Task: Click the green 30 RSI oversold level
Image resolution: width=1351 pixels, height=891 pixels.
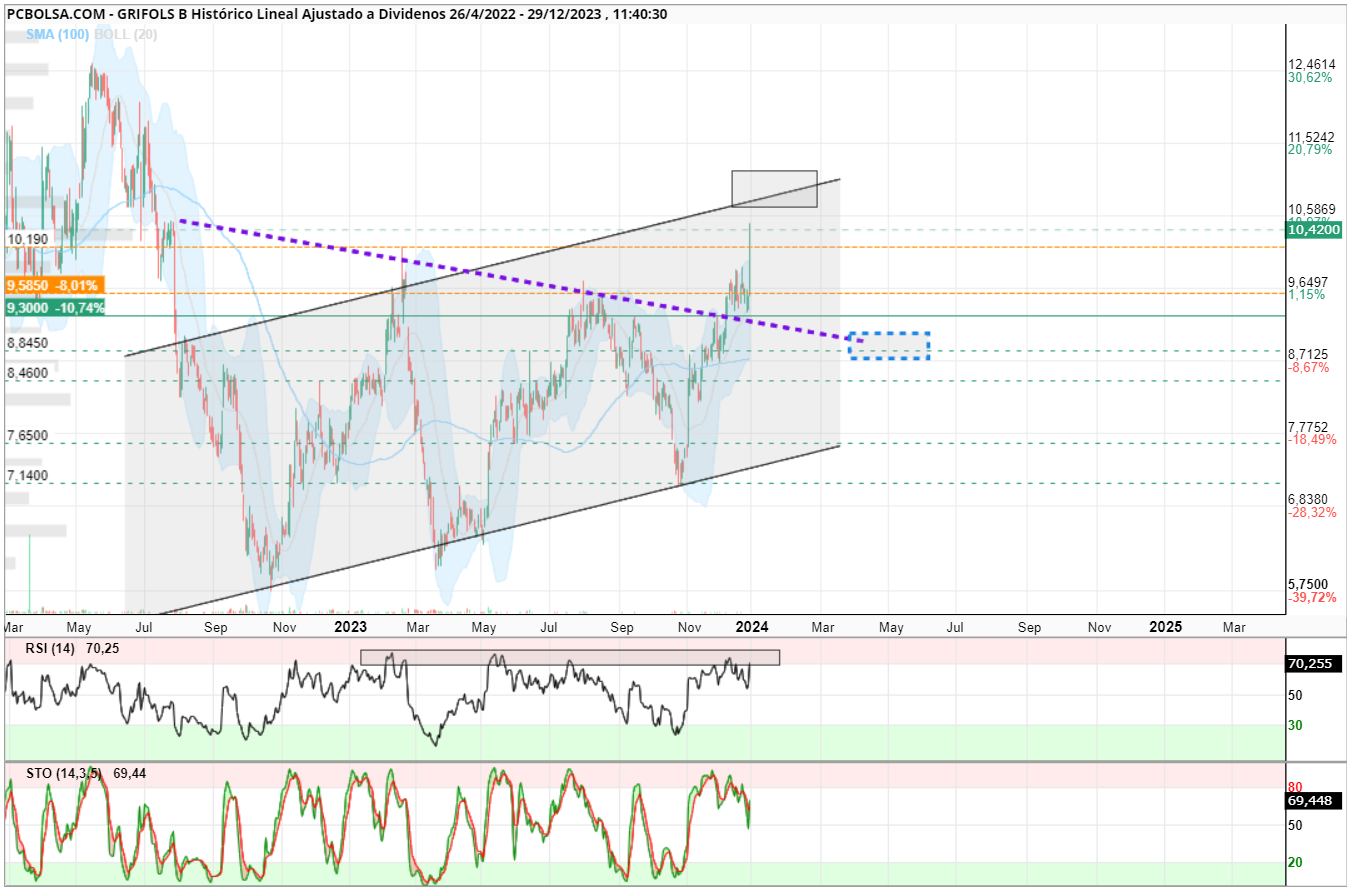Action: [1294, 725]
